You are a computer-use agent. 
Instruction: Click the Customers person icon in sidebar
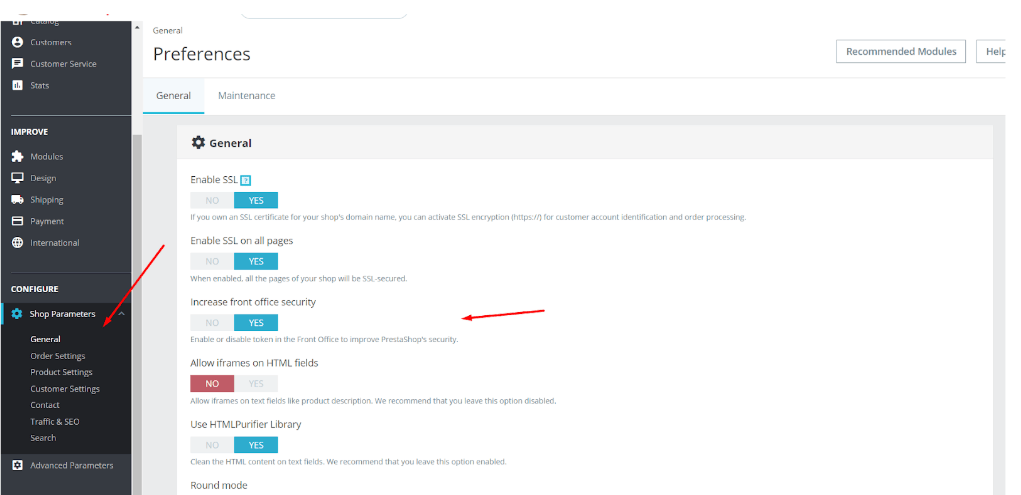tap(18, 42)
